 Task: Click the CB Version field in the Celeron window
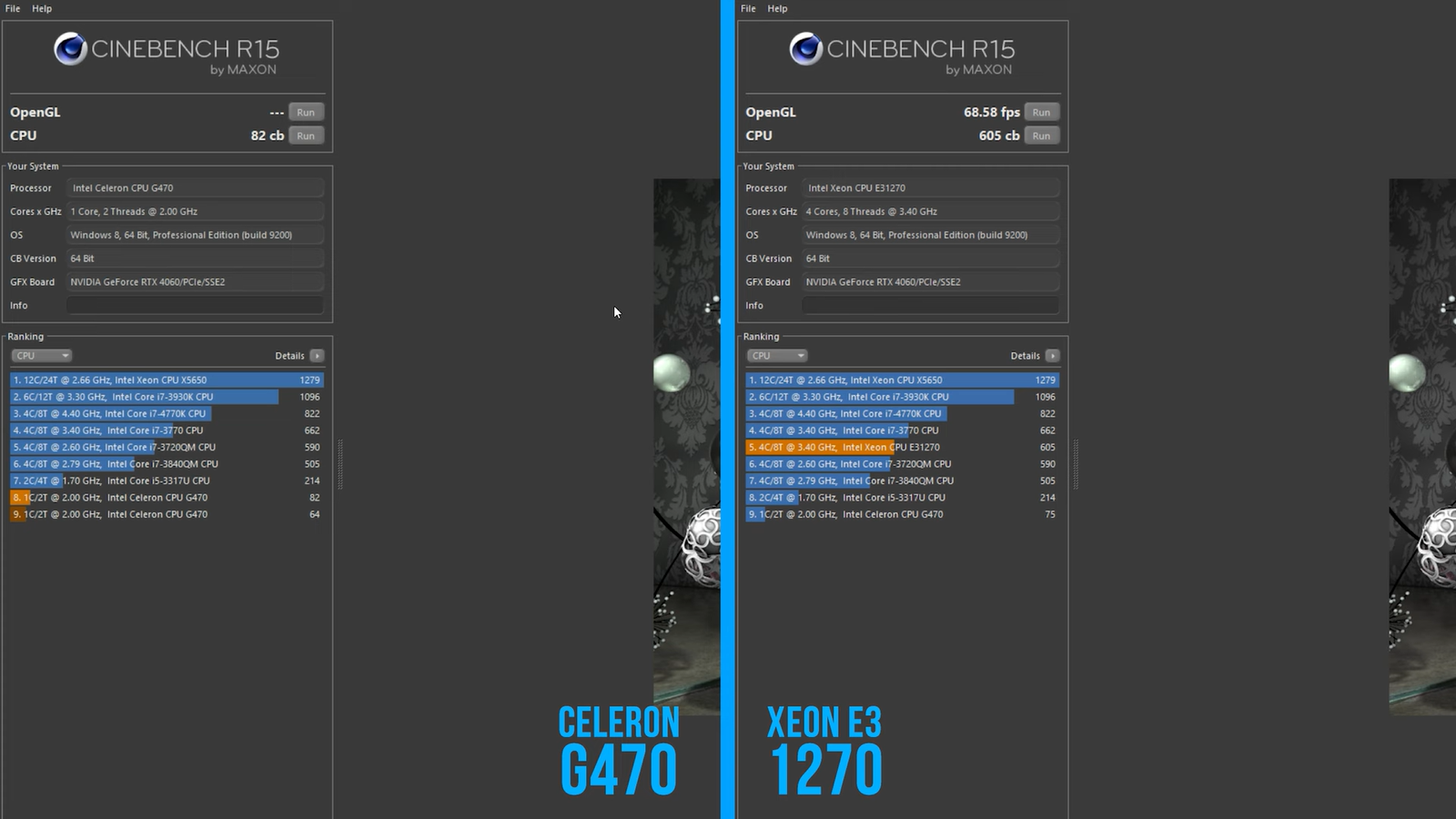[195, 258]
